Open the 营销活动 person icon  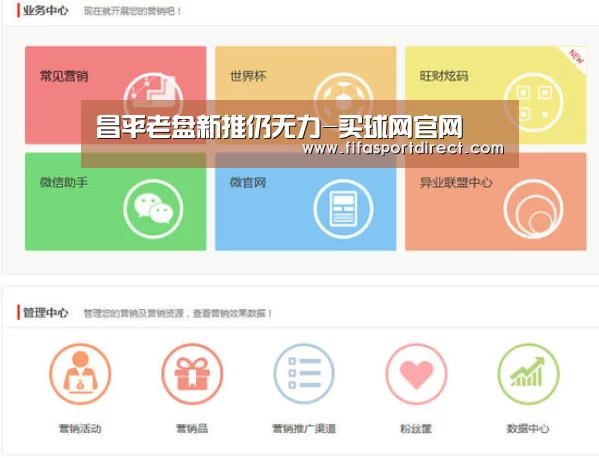[x=80, y=374]
